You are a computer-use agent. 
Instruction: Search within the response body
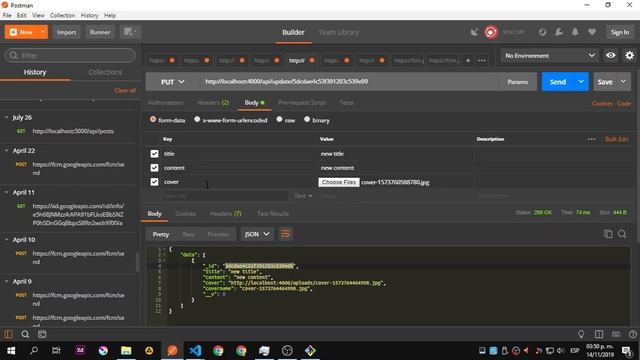click(x=622, y=234)
